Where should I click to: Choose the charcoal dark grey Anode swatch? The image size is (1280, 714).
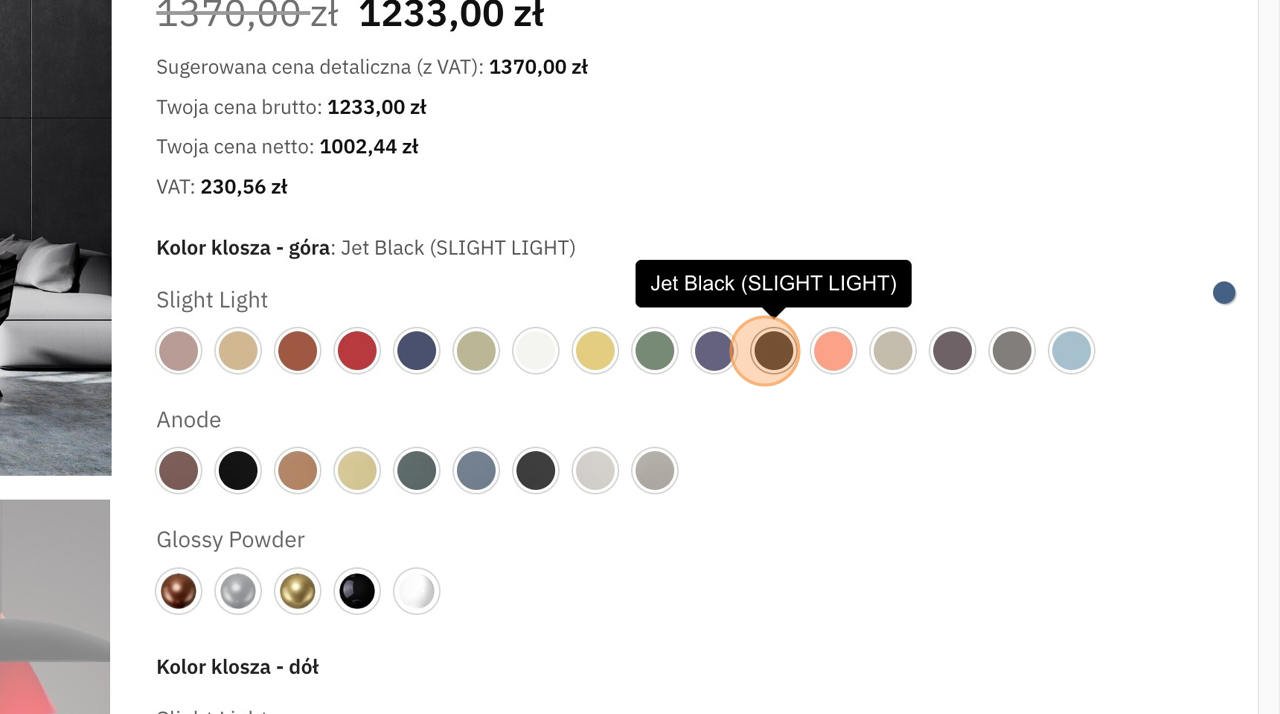point(535,471)
